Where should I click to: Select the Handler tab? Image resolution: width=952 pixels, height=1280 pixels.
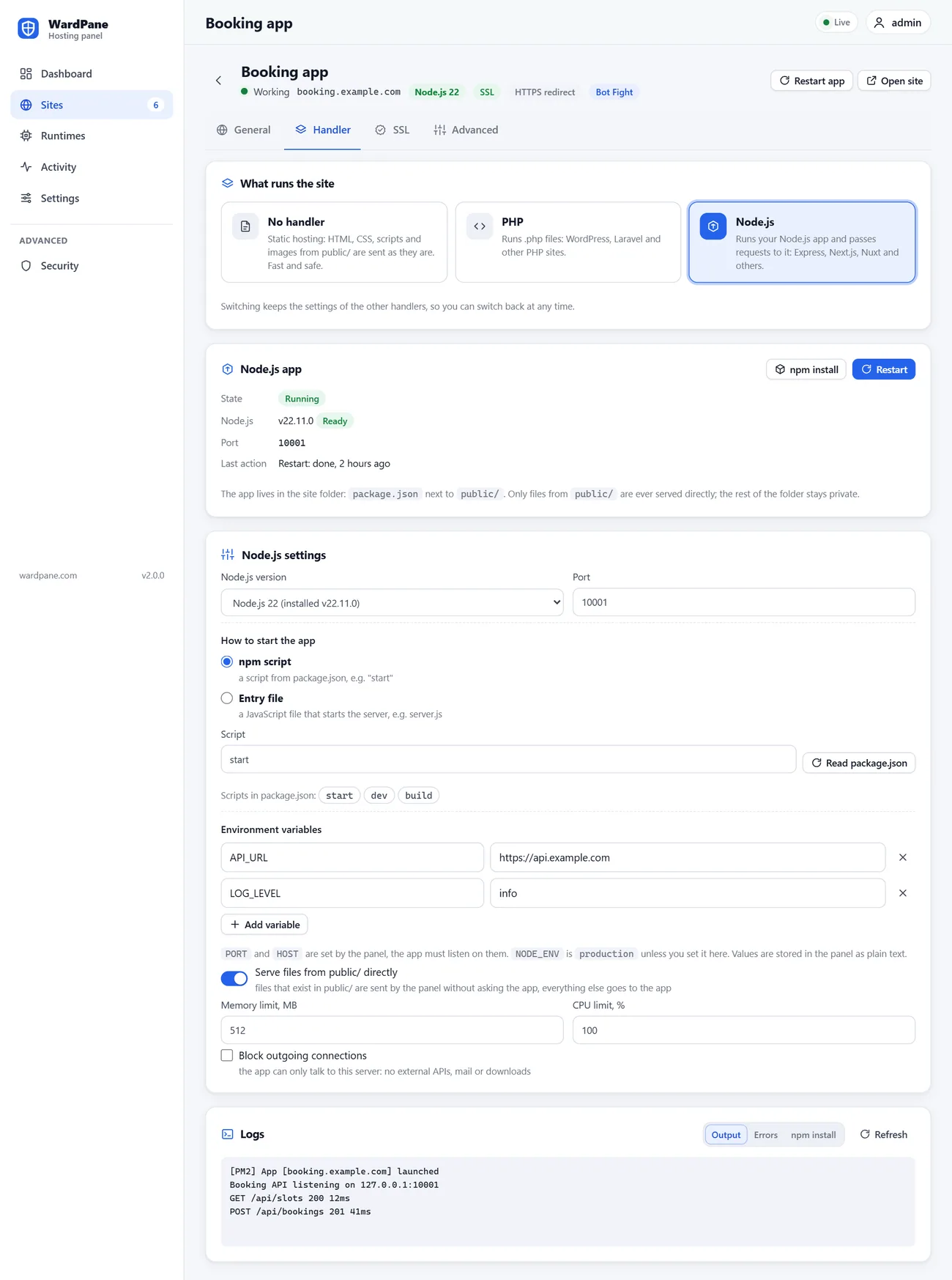coord(322,130)
